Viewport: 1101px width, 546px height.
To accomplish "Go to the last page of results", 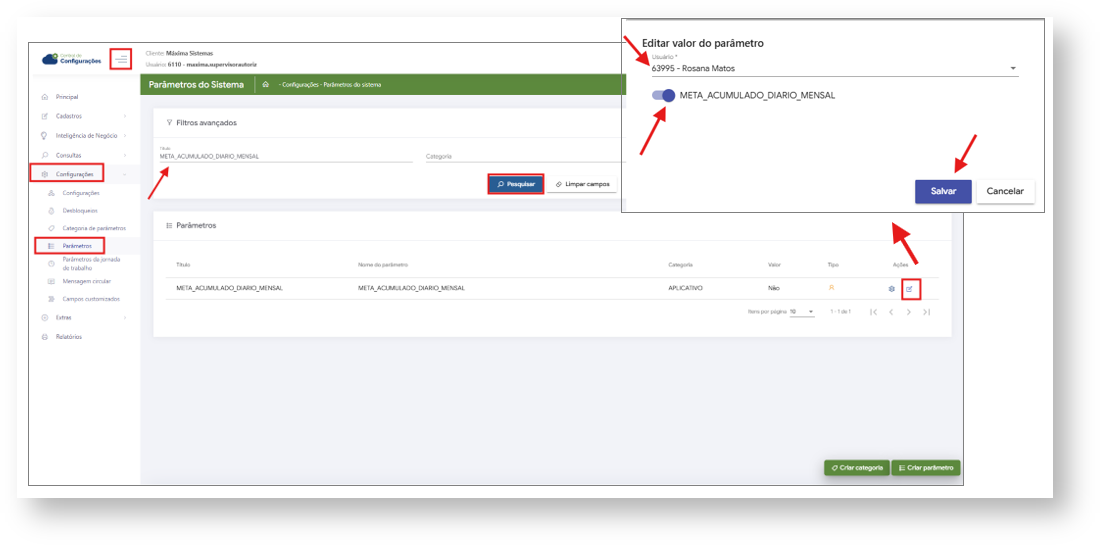I will pyautogui.click(x=927, y=312).
